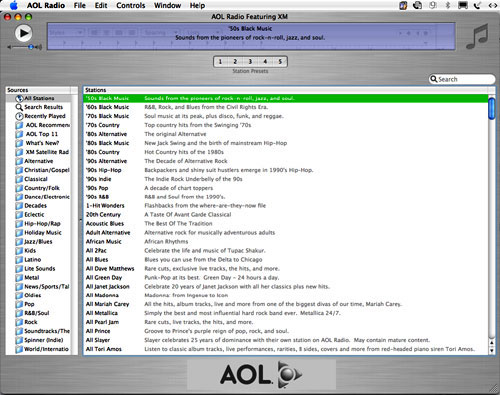Select Latino in Sources list
This screenshot has width=500, height=395.
pos(33,260)
